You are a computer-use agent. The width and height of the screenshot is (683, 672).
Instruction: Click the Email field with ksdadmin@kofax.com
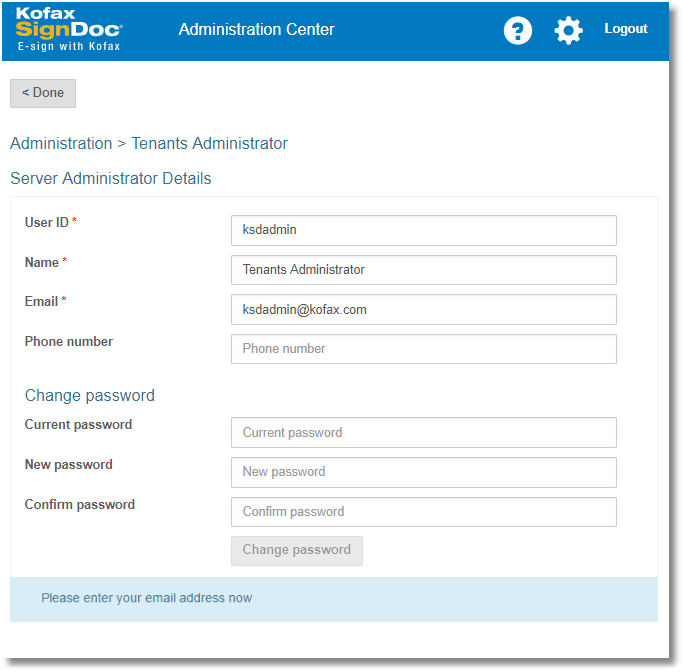pyautogui.click(x=423, y=310)
